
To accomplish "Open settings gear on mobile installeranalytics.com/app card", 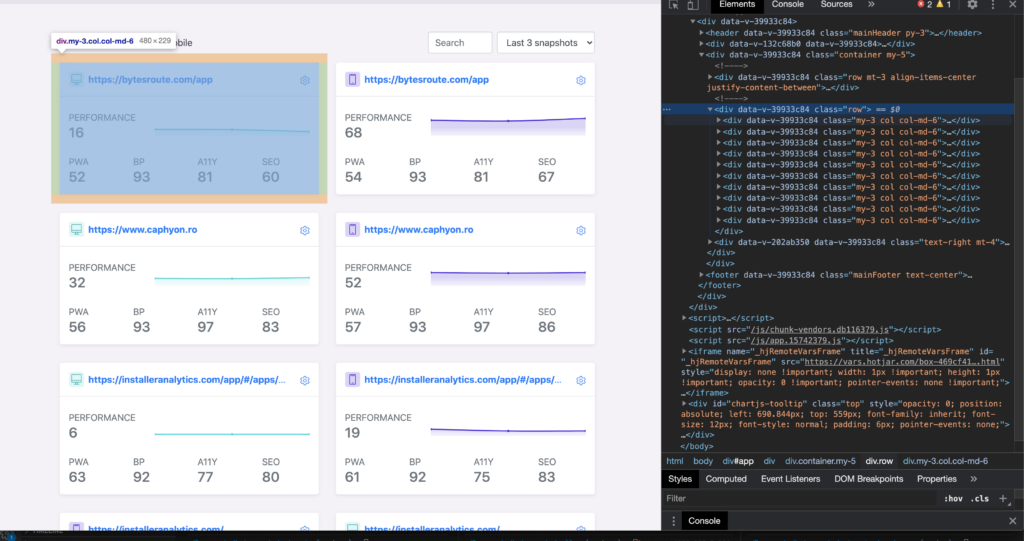I will point(581,381).
